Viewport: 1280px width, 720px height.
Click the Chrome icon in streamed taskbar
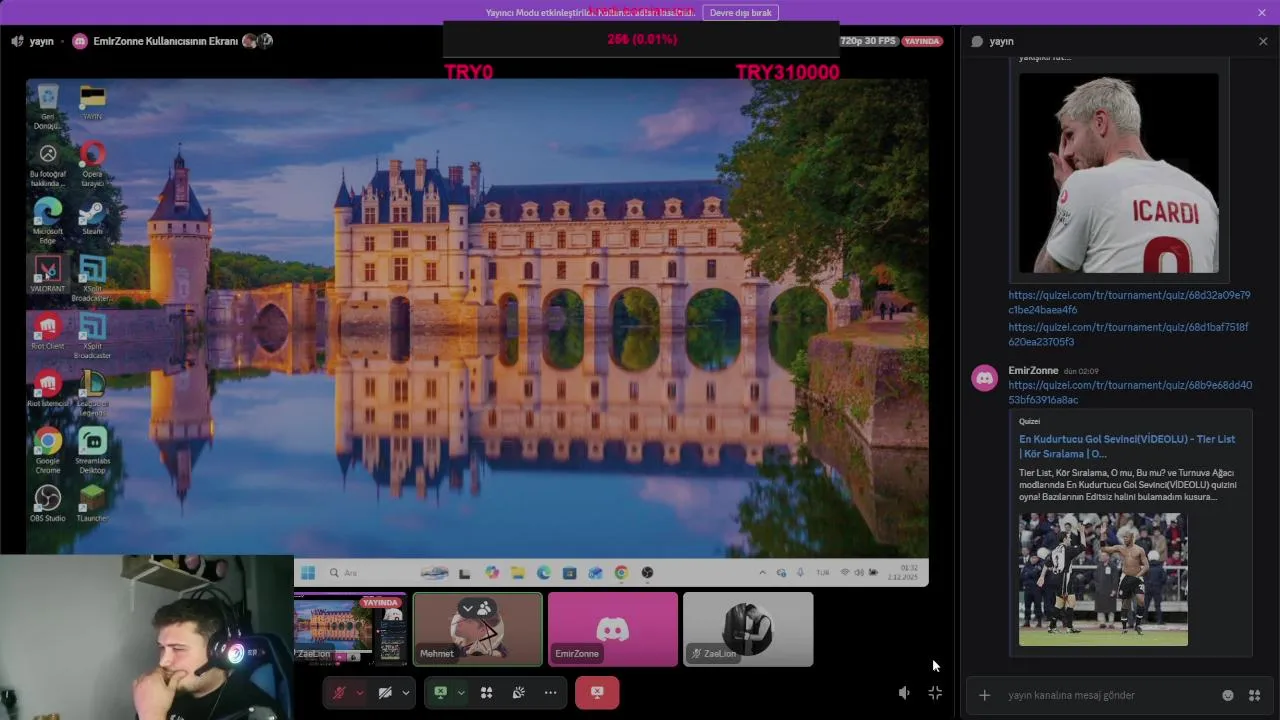point(621,573)
